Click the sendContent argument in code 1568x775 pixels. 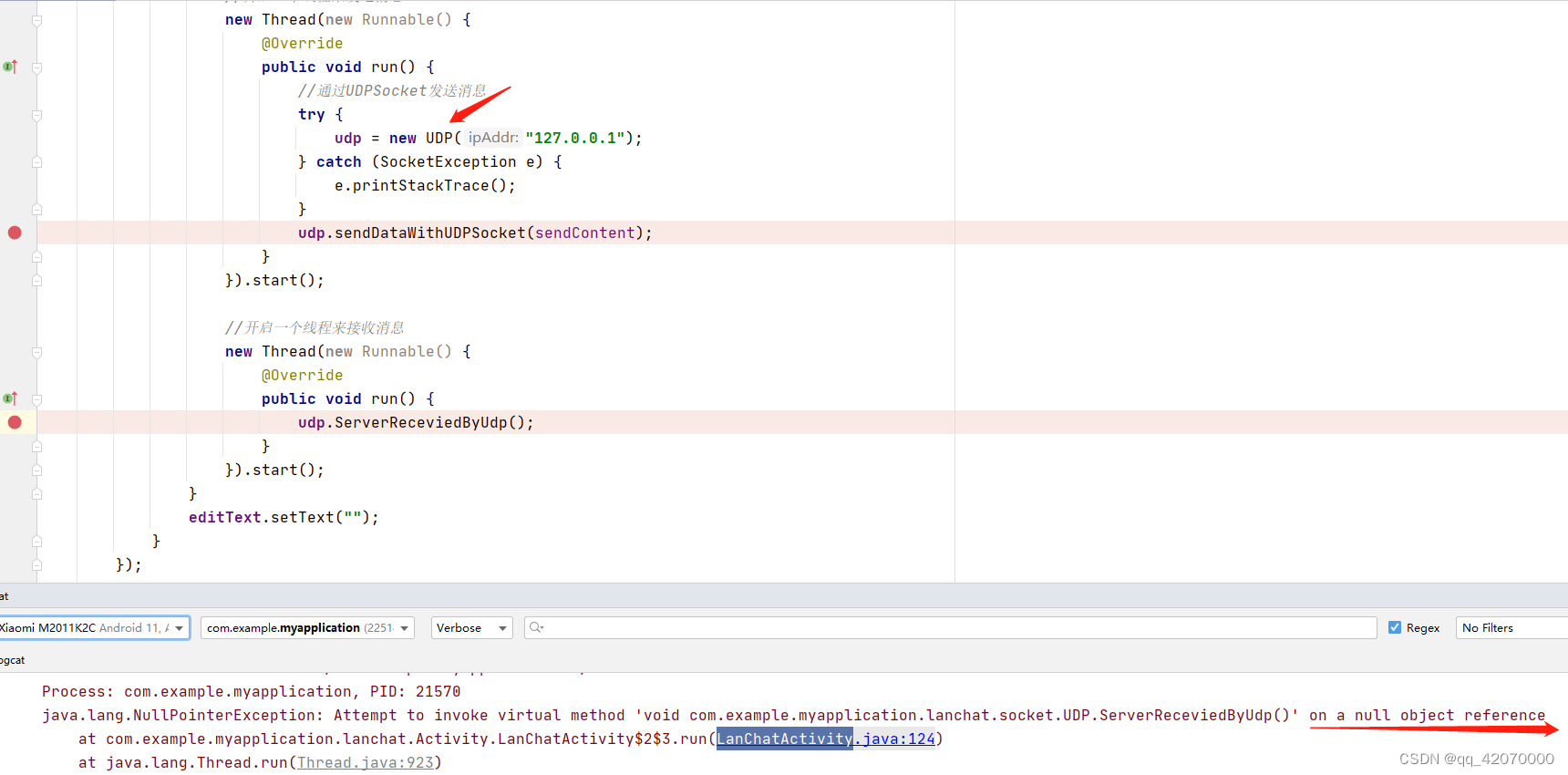(584, 232)
